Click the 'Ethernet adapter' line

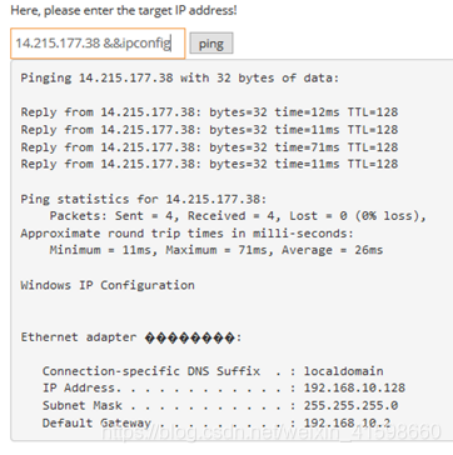[131, 338]
